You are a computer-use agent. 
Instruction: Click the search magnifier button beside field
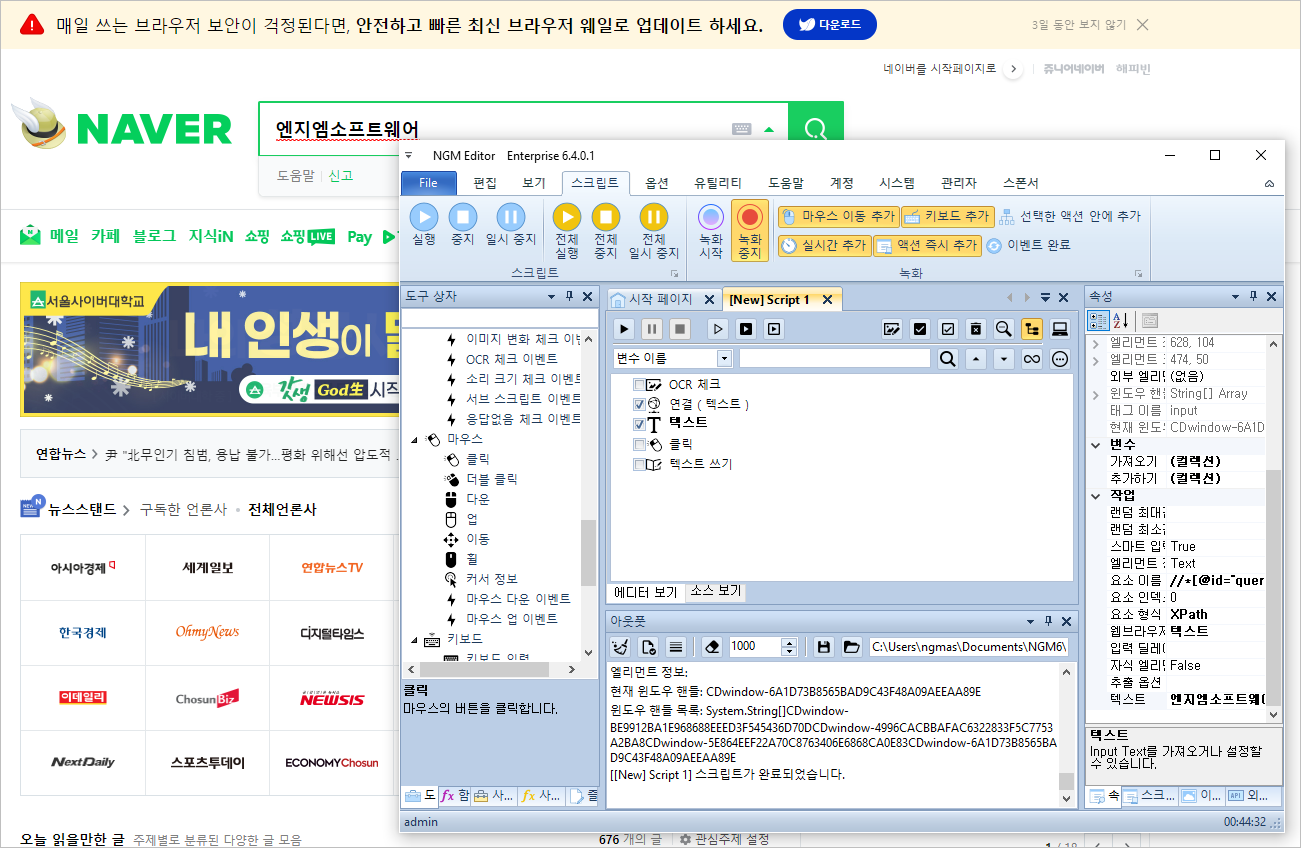coord(947,358)
